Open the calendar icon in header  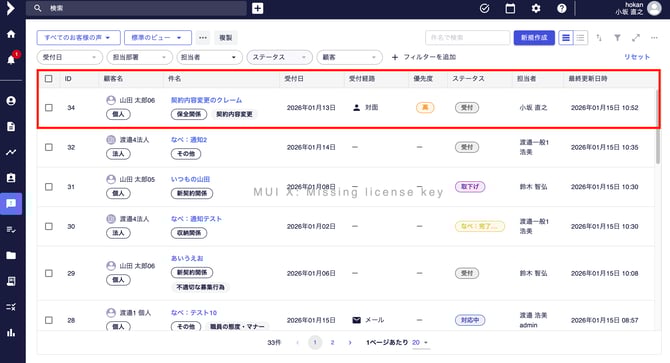510,8
